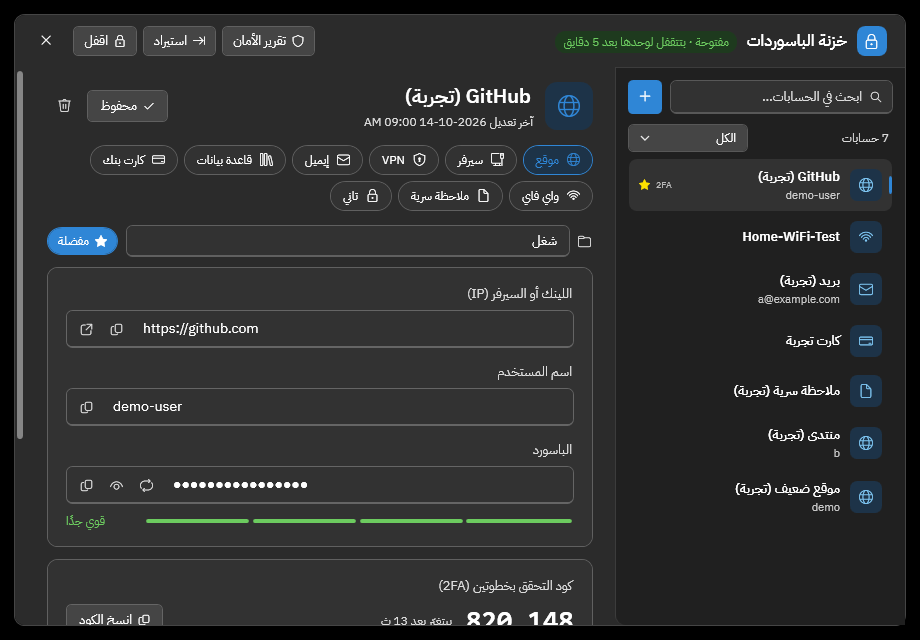Click the globe icon of موقع ضعيف (تجربة)
Image resolution: width=920 pixels, height=640 pixels.
click(865, 497)
